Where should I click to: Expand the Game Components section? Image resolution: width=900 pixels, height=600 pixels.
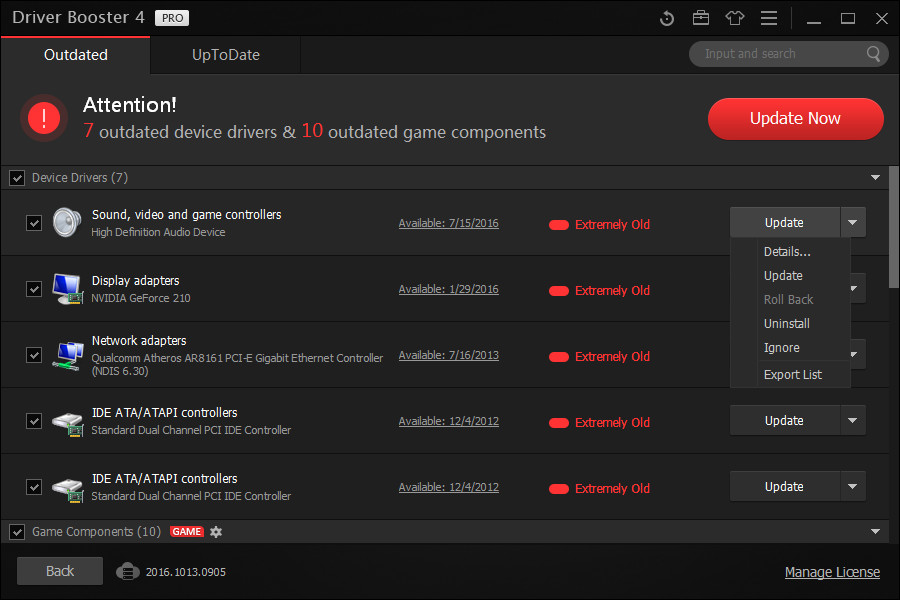point(875,531)
